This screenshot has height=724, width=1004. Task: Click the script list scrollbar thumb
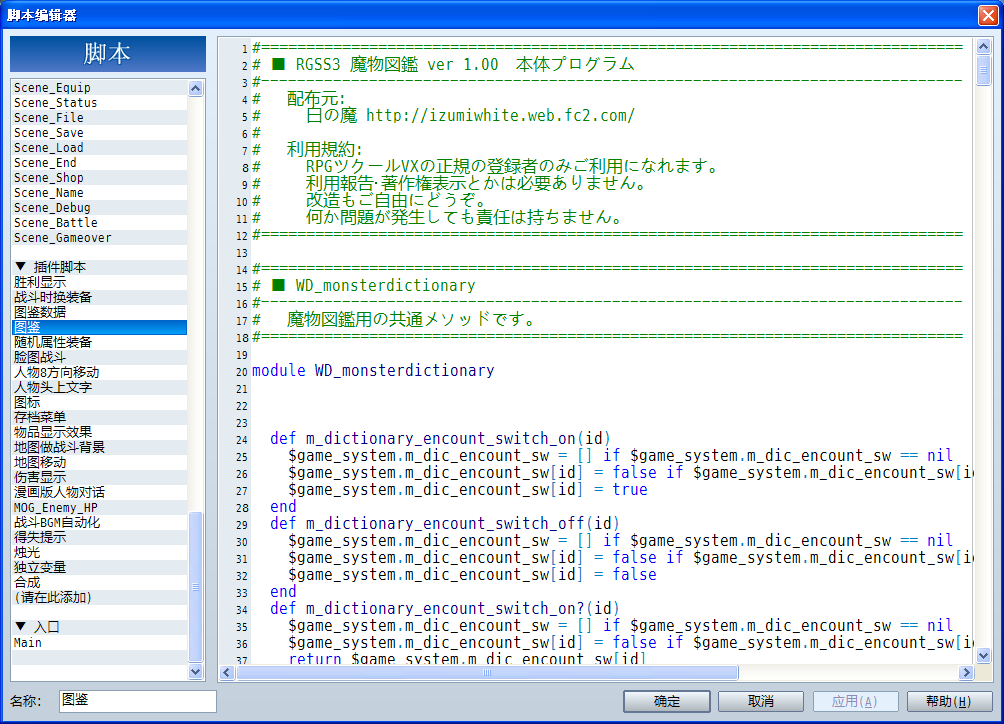click(196, 586)
